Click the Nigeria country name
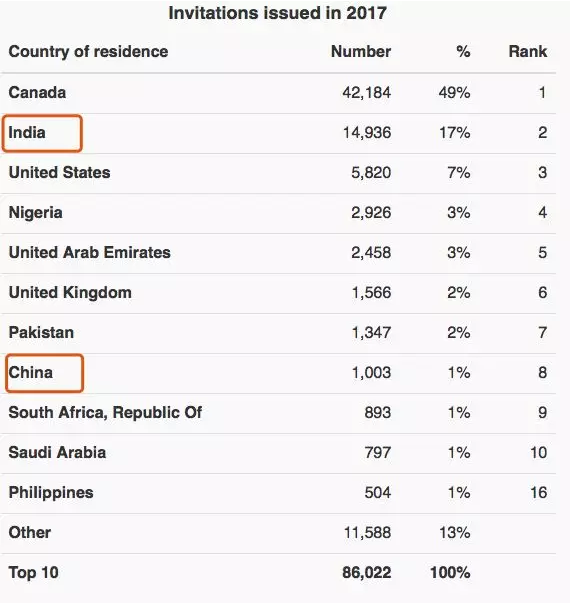 [x=35, y=213]
